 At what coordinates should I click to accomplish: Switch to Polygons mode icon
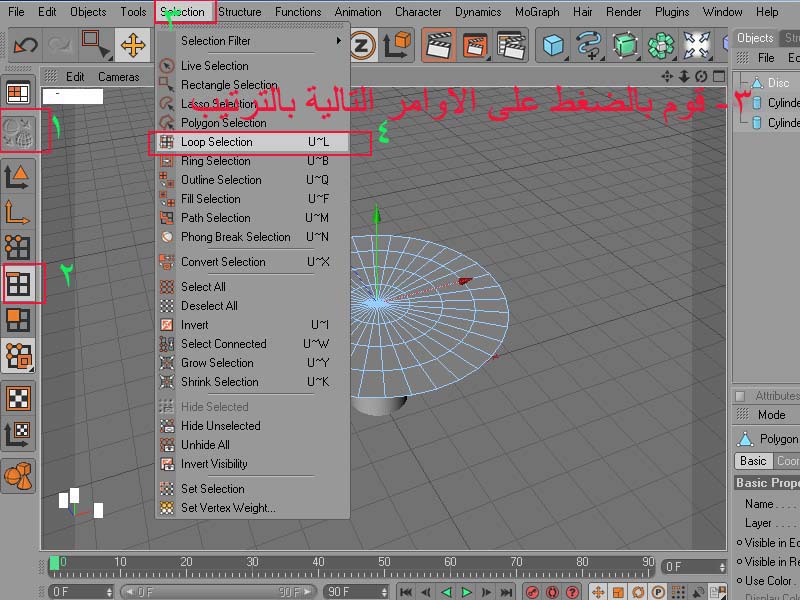click(18, 320)
